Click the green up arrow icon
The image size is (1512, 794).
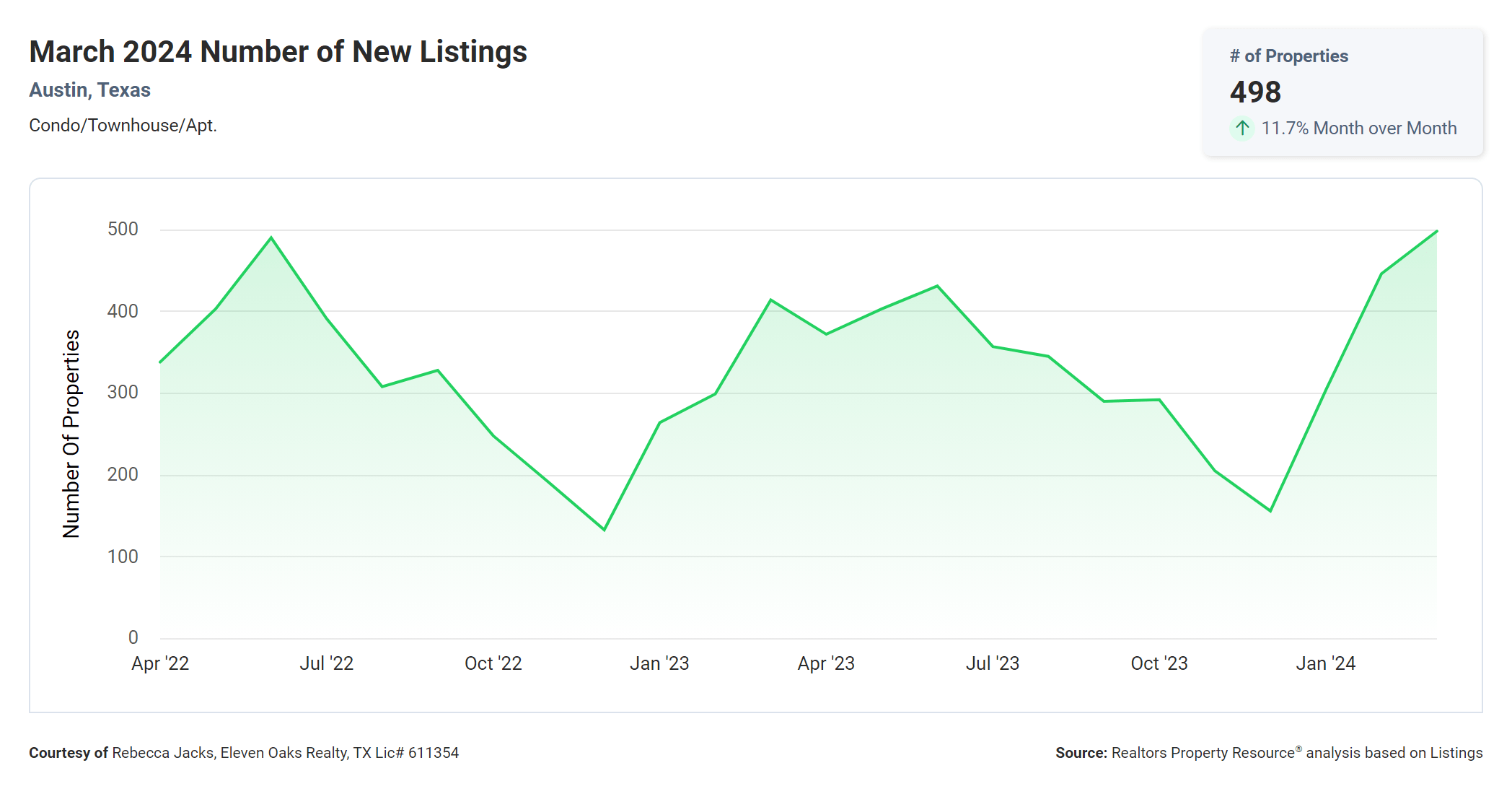[x=1241, y=128]
